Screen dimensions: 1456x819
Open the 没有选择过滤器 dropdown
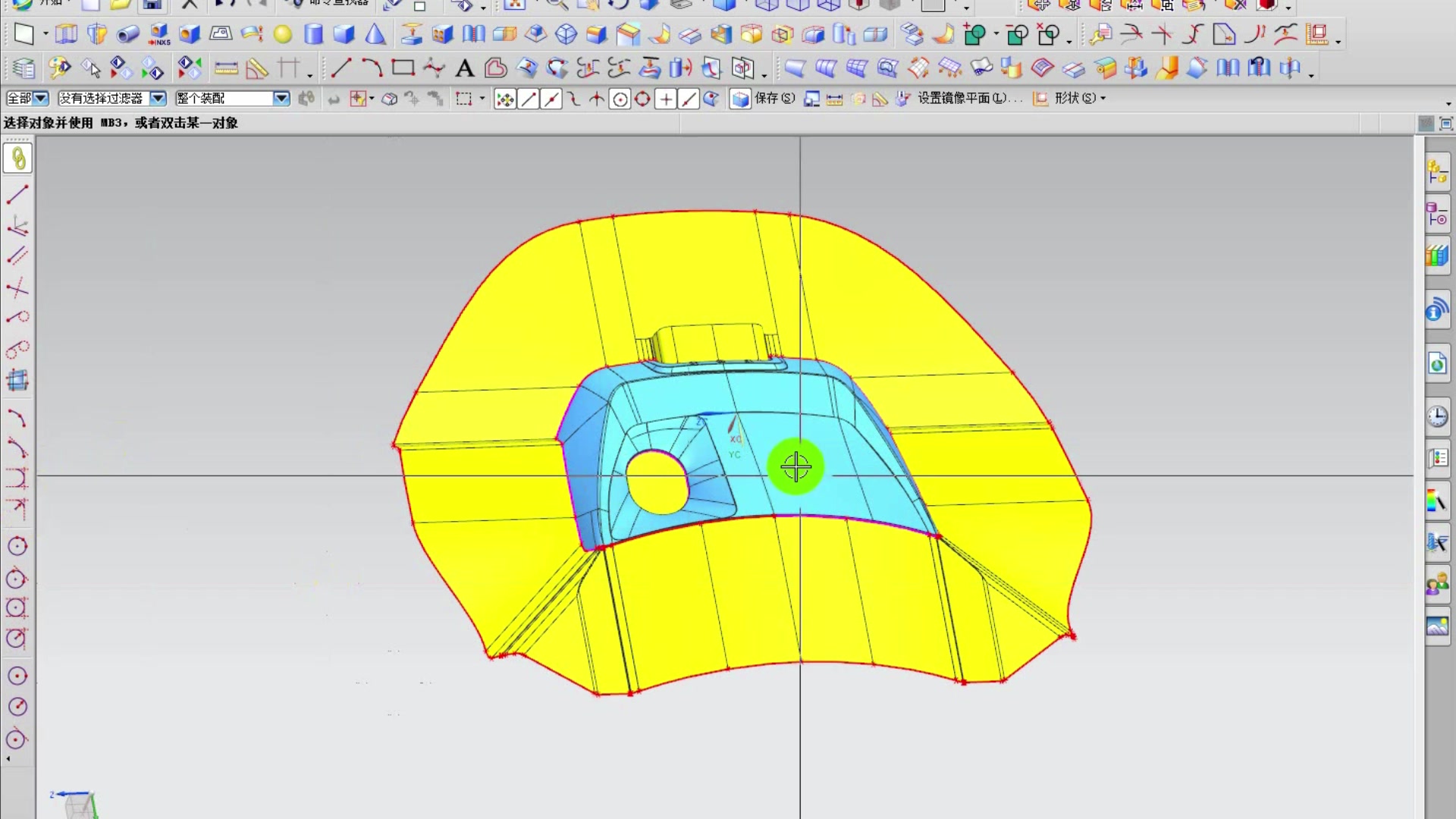coord(158,99)
